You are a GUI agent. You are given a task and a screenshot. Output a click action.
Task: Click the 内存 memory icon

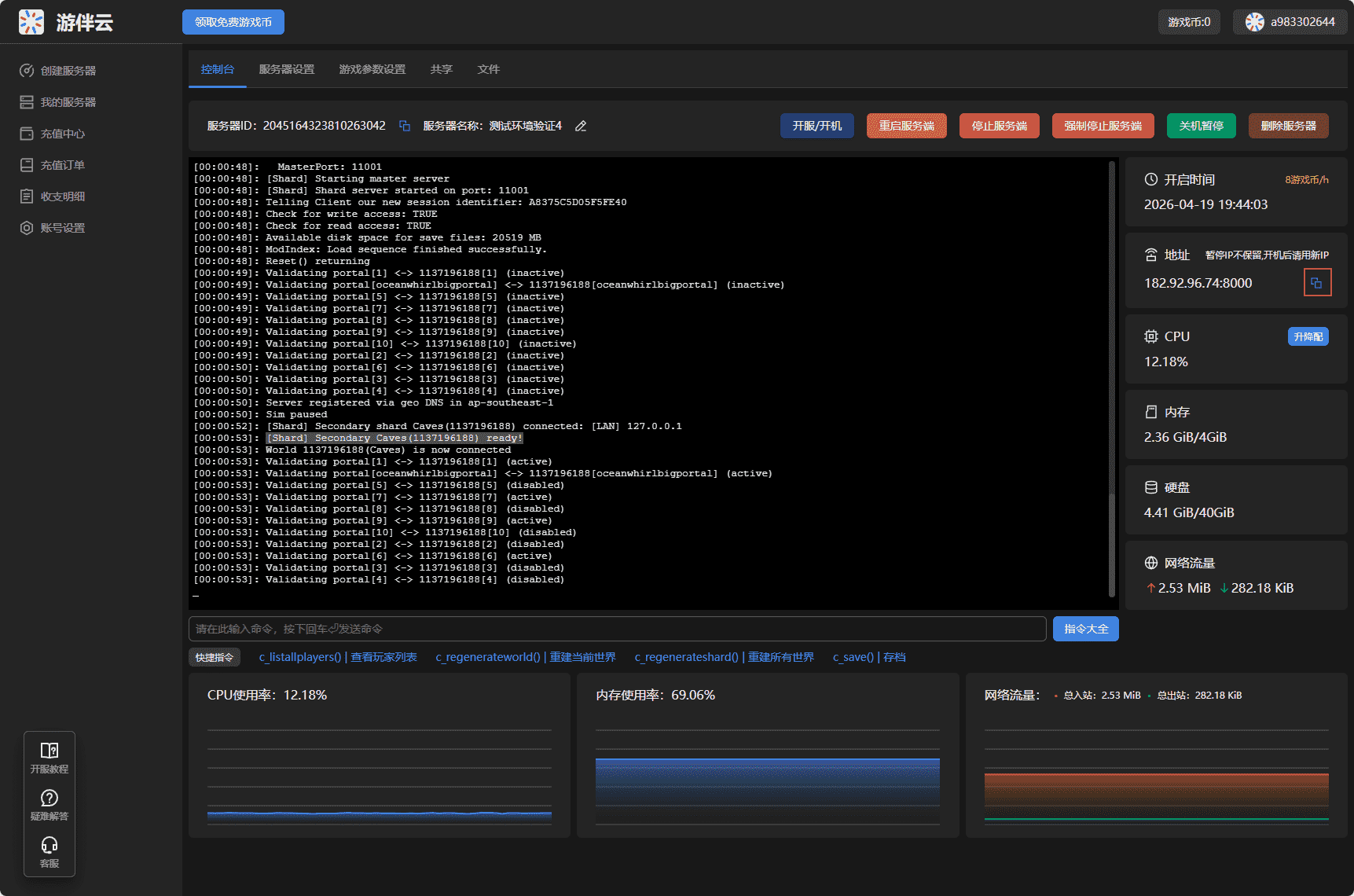(x=1151, y=412)
